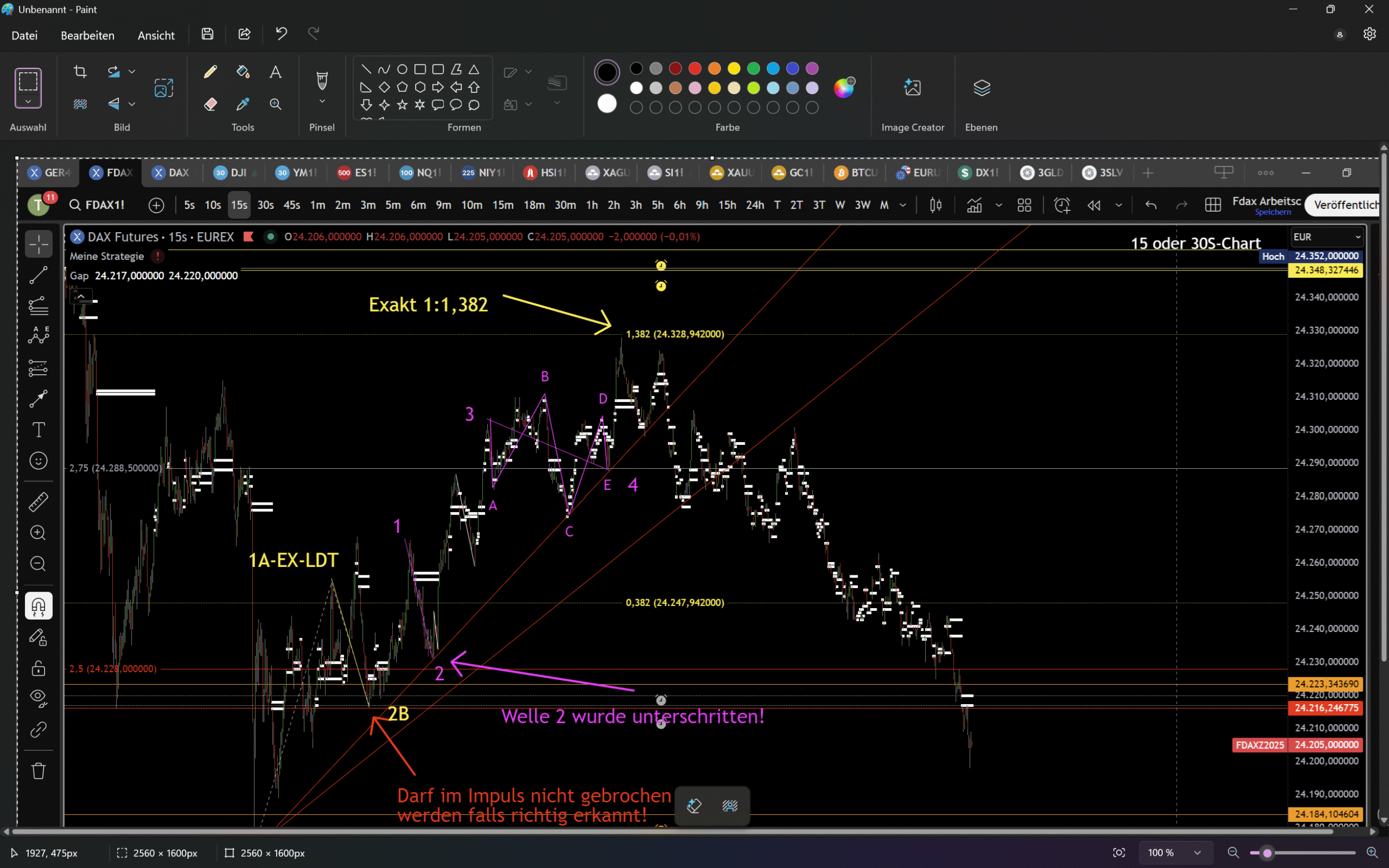This screenshot has height=868, width=1389.
Task: Expand the Pinsel brush dropdown
Action: [x=322, y=102]
